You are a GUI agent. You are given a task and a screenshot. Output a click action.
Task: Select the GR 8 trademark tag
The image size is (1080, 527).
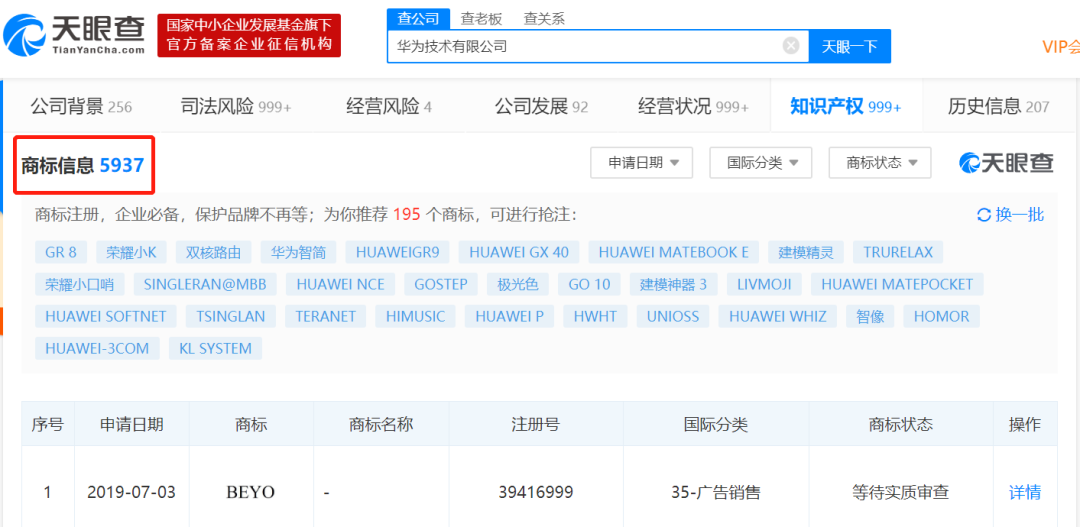pyautogui.click(x=61, y=252)
